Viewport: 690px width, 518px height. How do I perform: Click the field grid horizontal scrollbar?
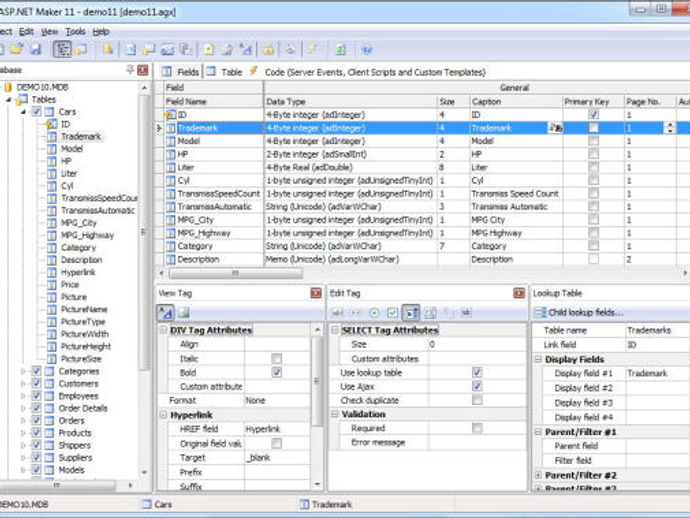pos(236,273)
